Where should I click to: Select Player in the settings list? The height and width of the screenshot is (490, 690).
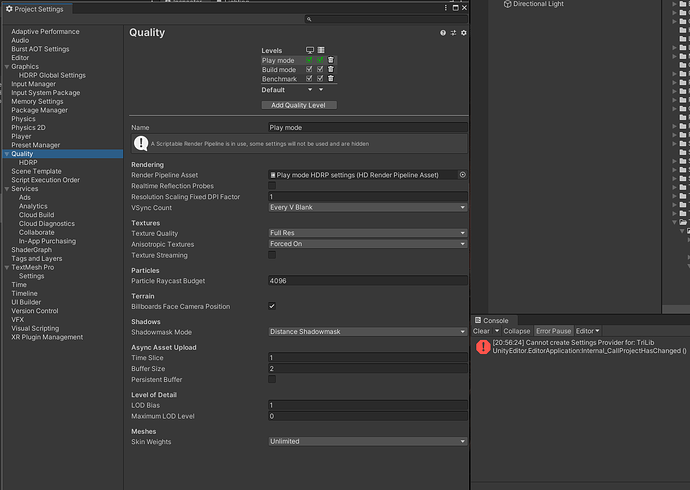(21, 136)
